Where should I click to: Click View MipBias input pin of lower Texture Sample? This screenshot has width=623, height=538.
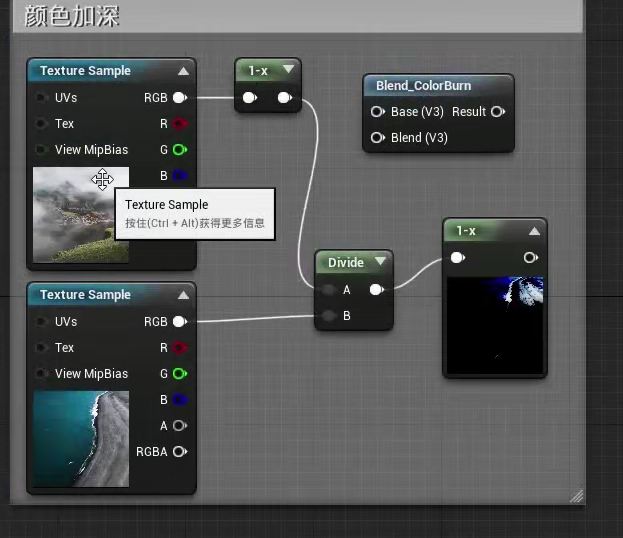coord(41,374)
